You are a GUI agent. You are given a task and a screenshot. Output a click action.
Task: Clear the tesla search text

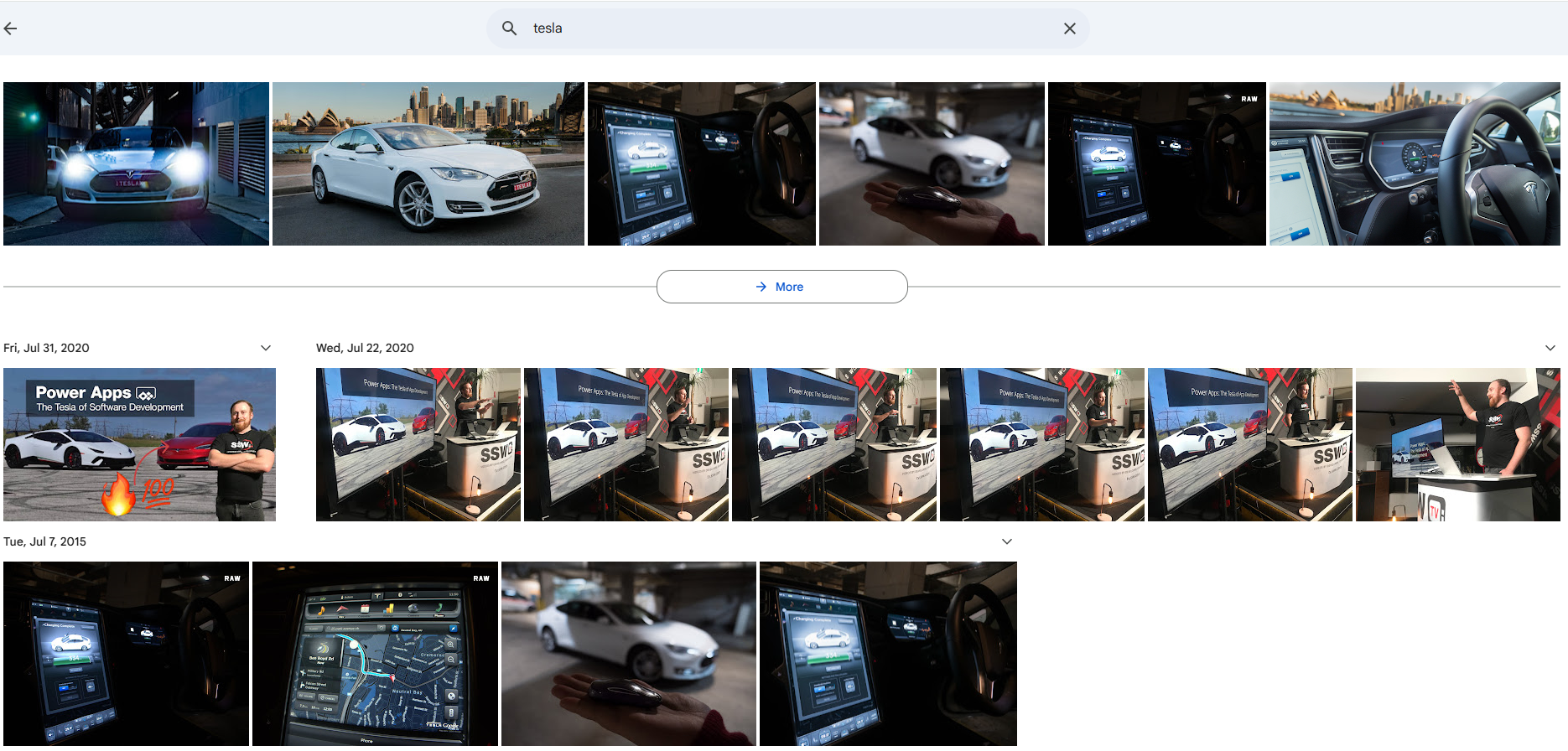click(1069, 28)
